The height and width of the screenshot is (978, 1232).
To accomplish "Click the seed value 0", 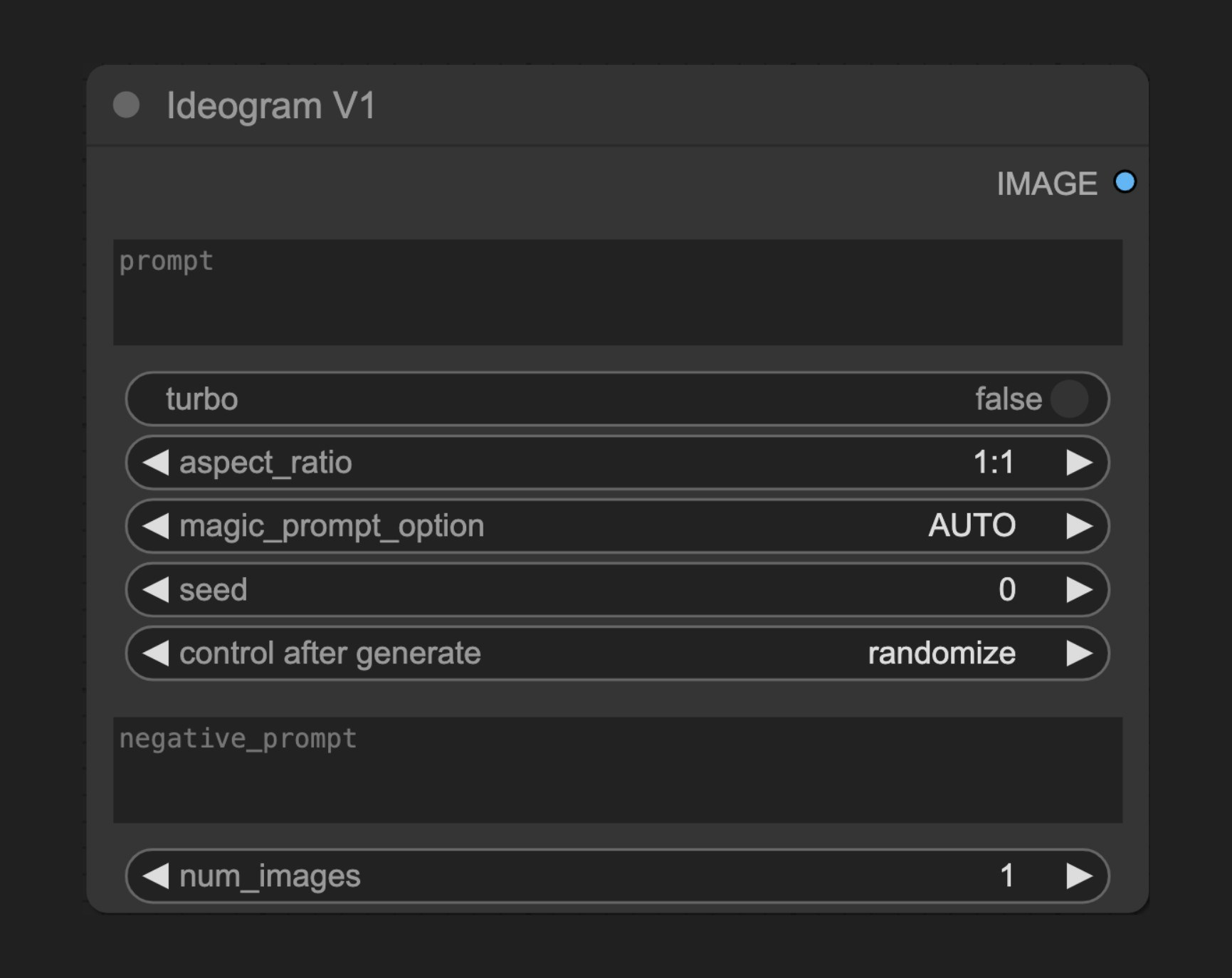I will [x=1006, y=589].
